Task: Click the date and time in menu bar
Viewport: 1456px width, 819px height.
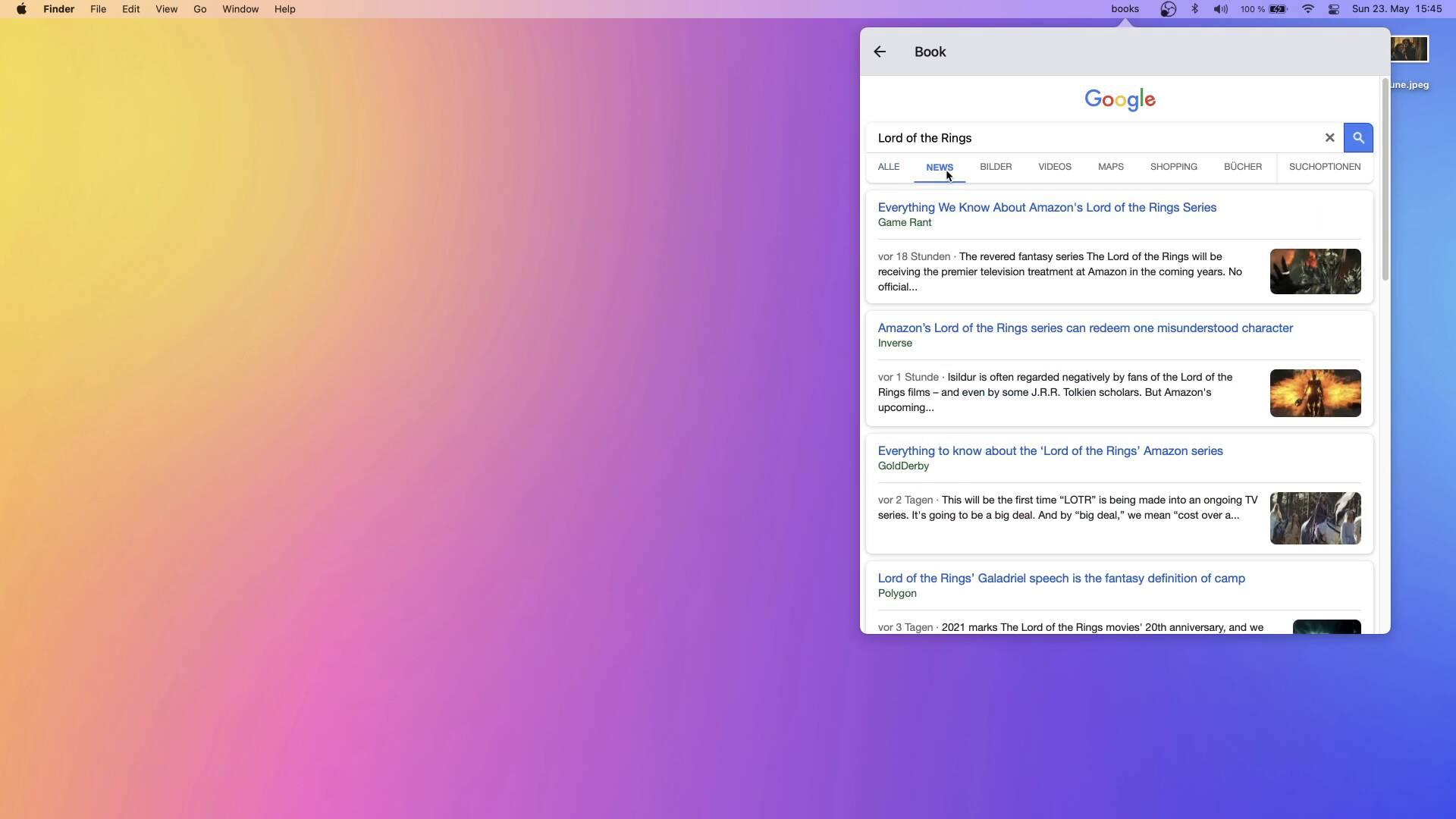Action: (x=1397, y=9)
